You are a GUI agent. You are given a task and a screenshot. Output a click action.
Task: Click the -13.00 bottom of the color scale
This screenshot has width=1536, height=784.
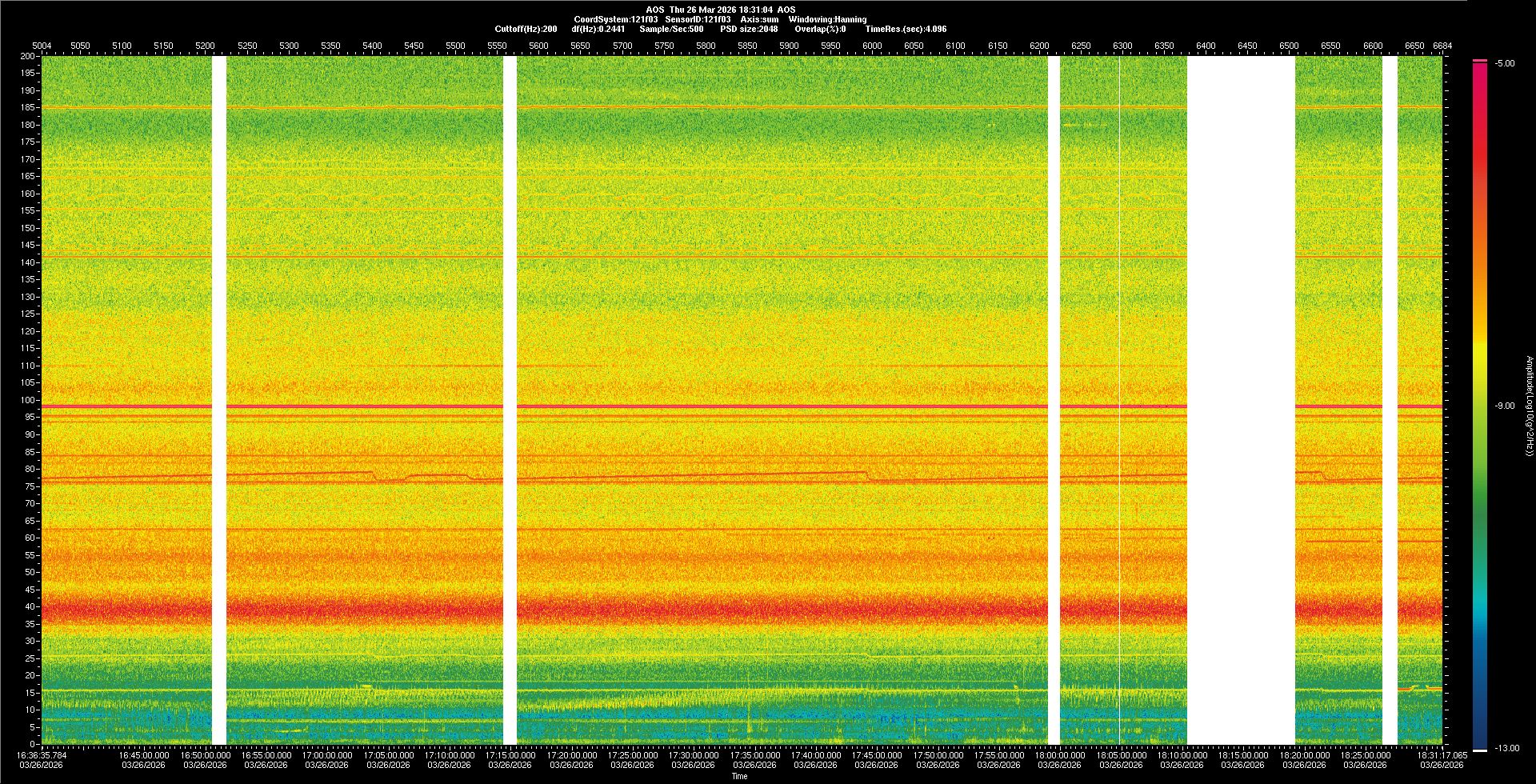tap(1506, 748)
